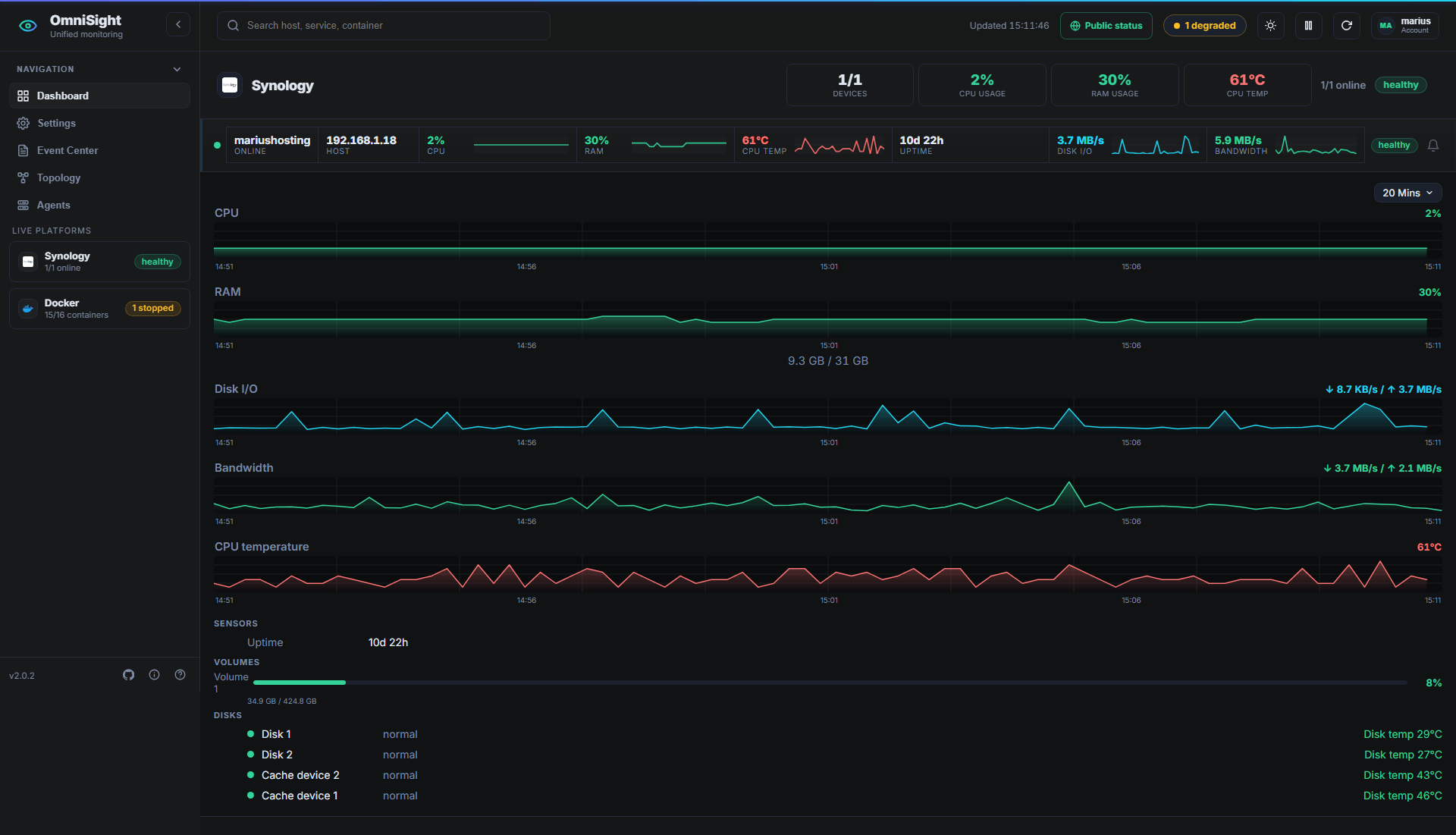Screen dimensions: 1456x835
Task: Click the globe icon on Public status
Action: point(1075,26)
